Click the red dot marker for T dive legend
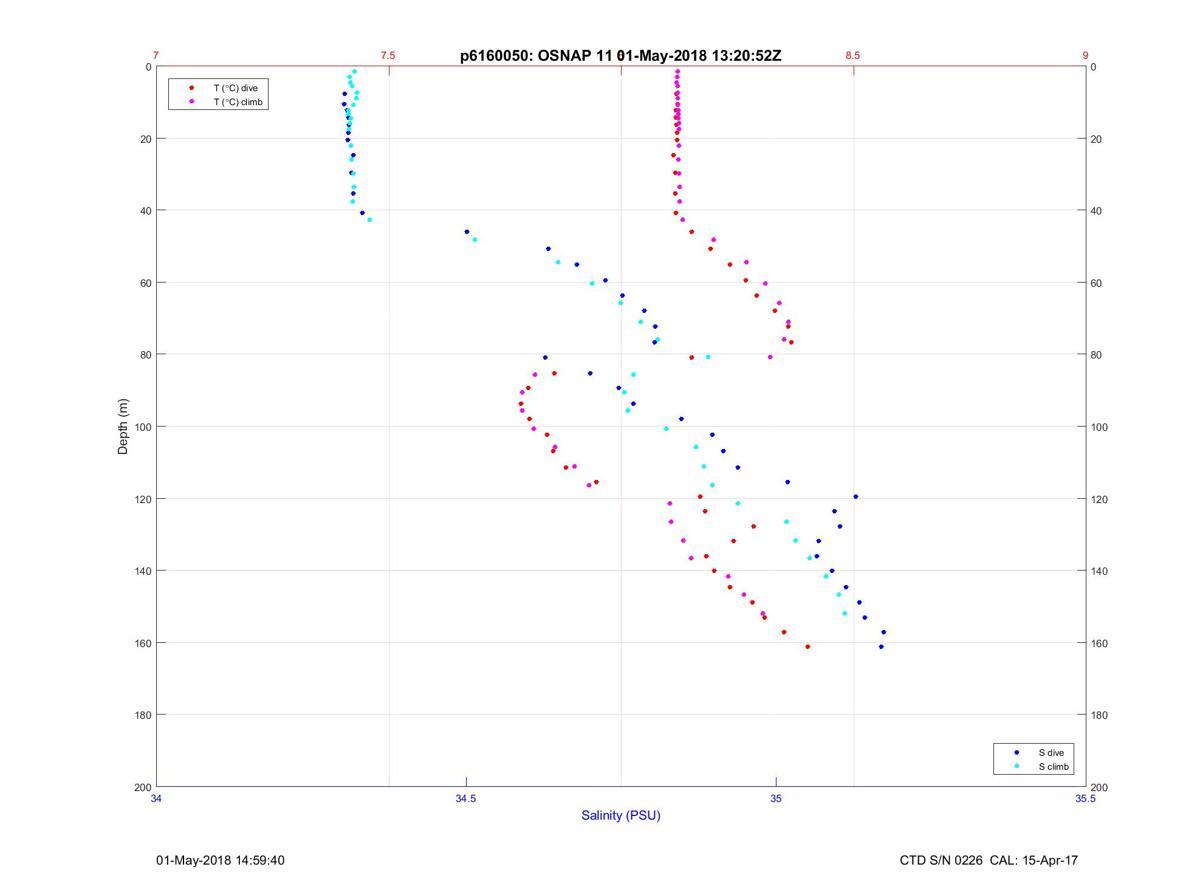 coord(192,88)
